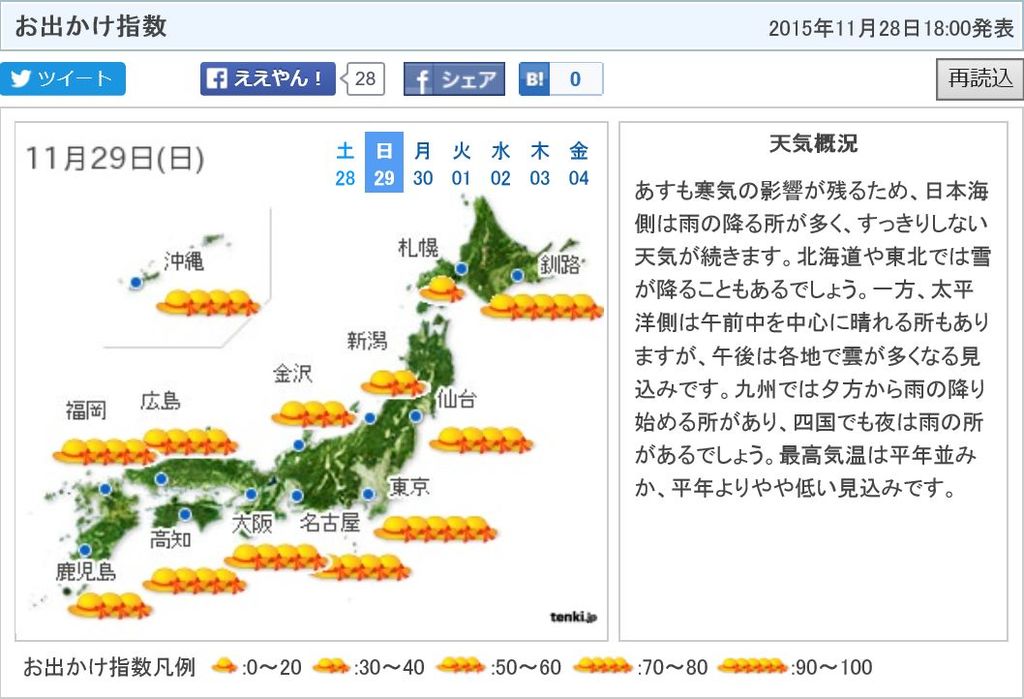Open Wednesday 02 forecast tab
Viewport: 1024px width, 699px height.
coord(500,163)
